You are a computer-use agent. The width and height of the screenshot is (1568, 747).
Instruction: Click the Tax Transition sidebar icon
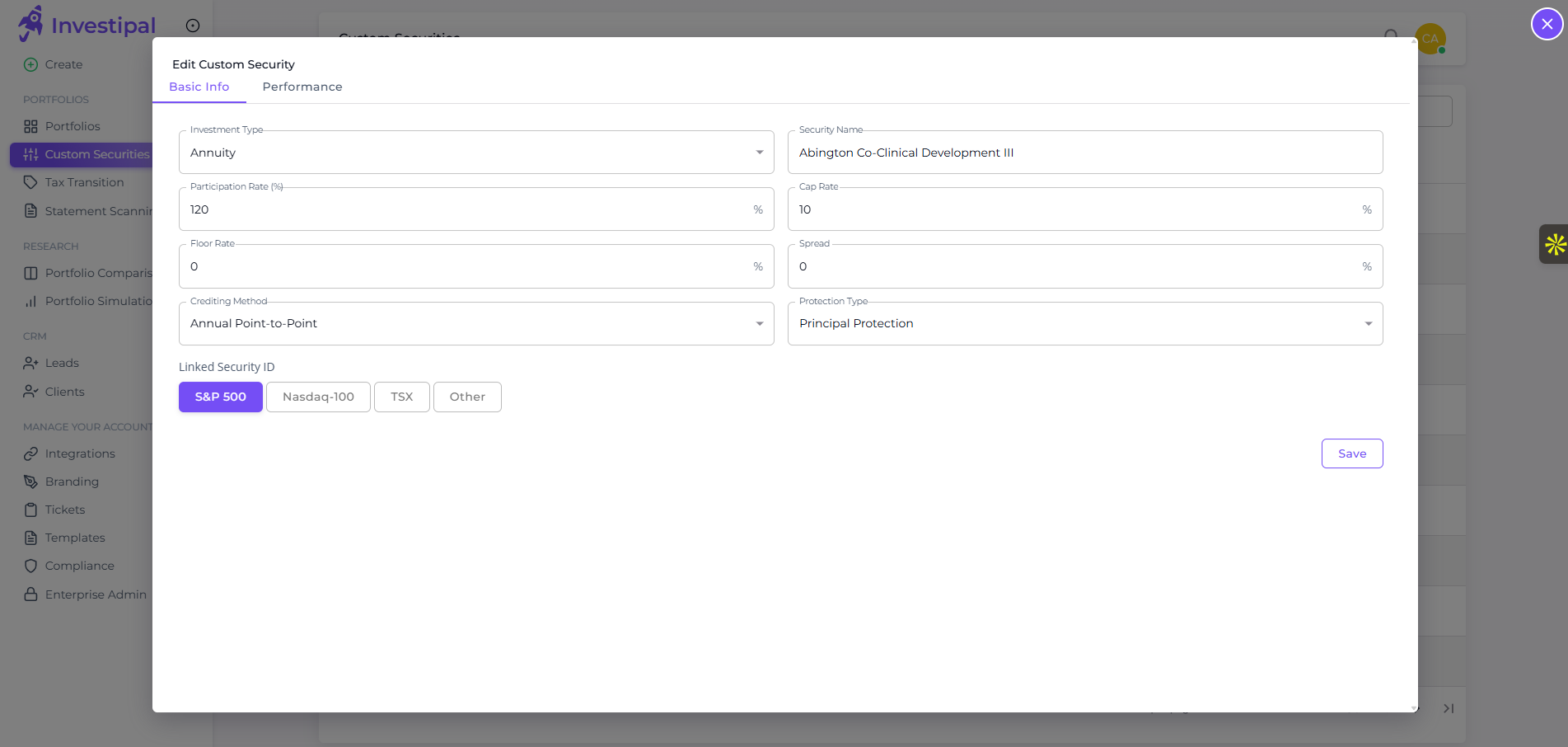point(30,182)
